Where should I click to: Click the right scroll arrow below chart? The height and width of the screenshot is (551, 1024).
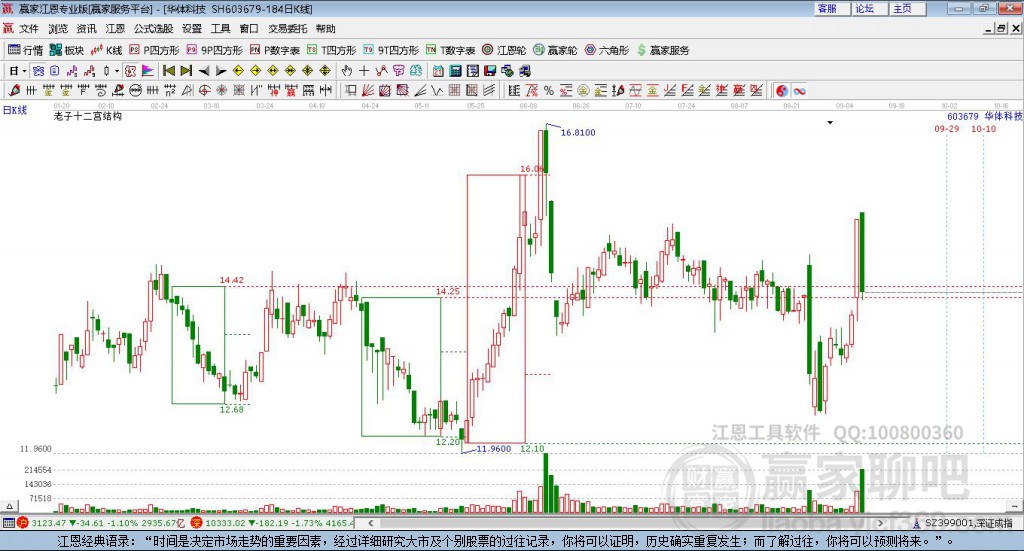click(880, 523)
